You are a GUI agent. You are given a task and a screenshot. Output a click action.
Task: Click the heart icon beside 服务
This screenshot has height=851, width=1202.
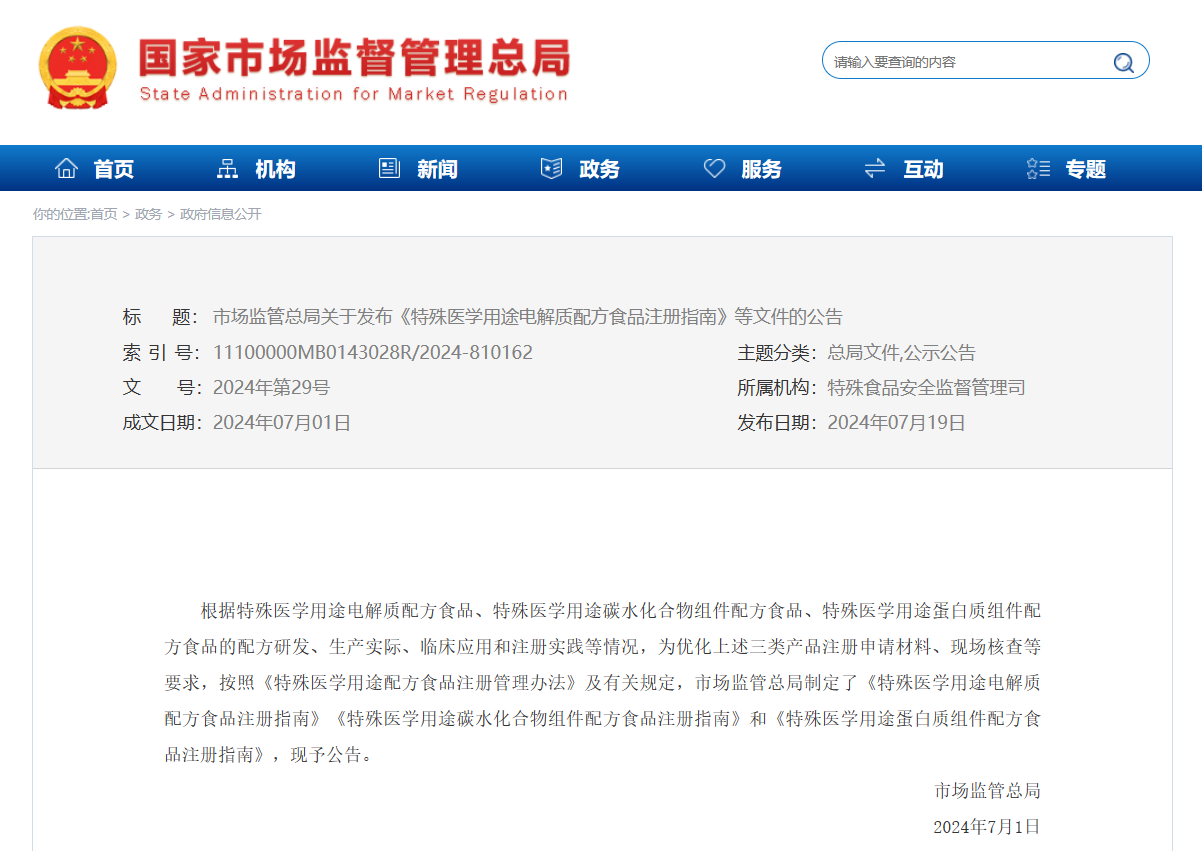point(714,169)
